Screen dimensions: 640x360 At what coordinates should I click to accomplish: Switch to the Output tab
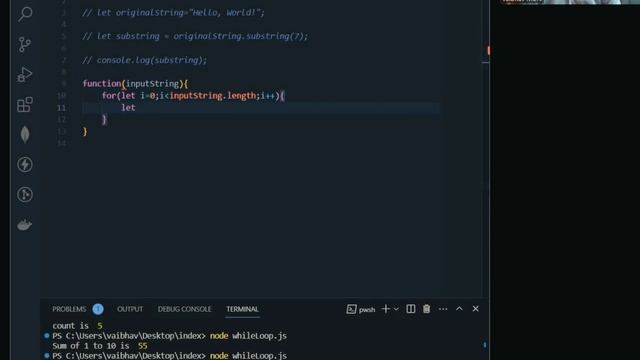(130, 309)
